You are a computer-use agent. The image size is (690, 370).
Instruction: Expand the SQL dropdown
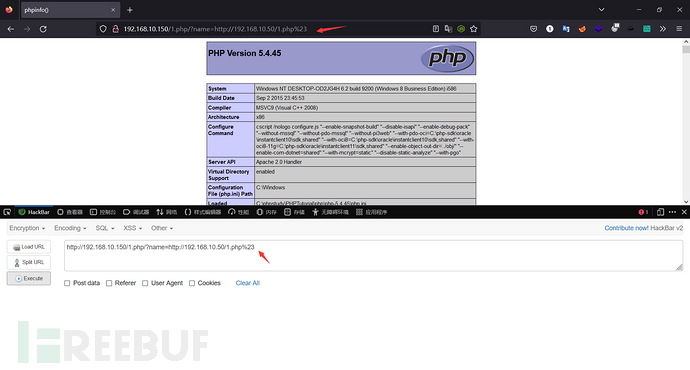tap(105, 228)
